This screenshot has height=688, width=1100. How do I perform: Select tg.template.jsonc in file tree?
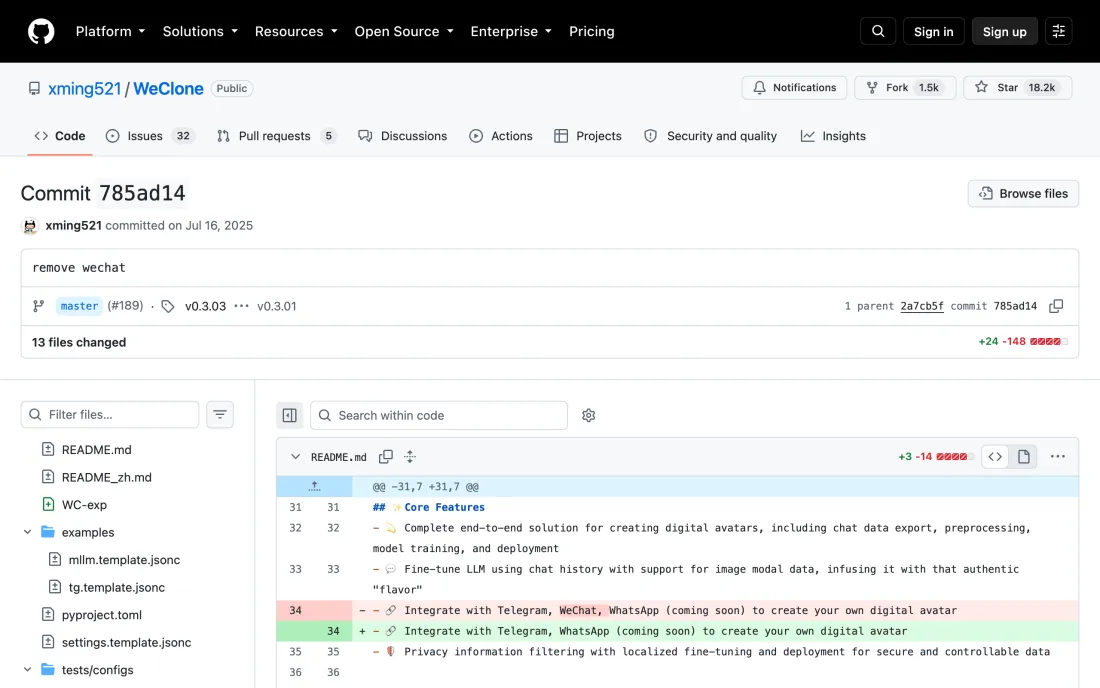coord(116,588)
